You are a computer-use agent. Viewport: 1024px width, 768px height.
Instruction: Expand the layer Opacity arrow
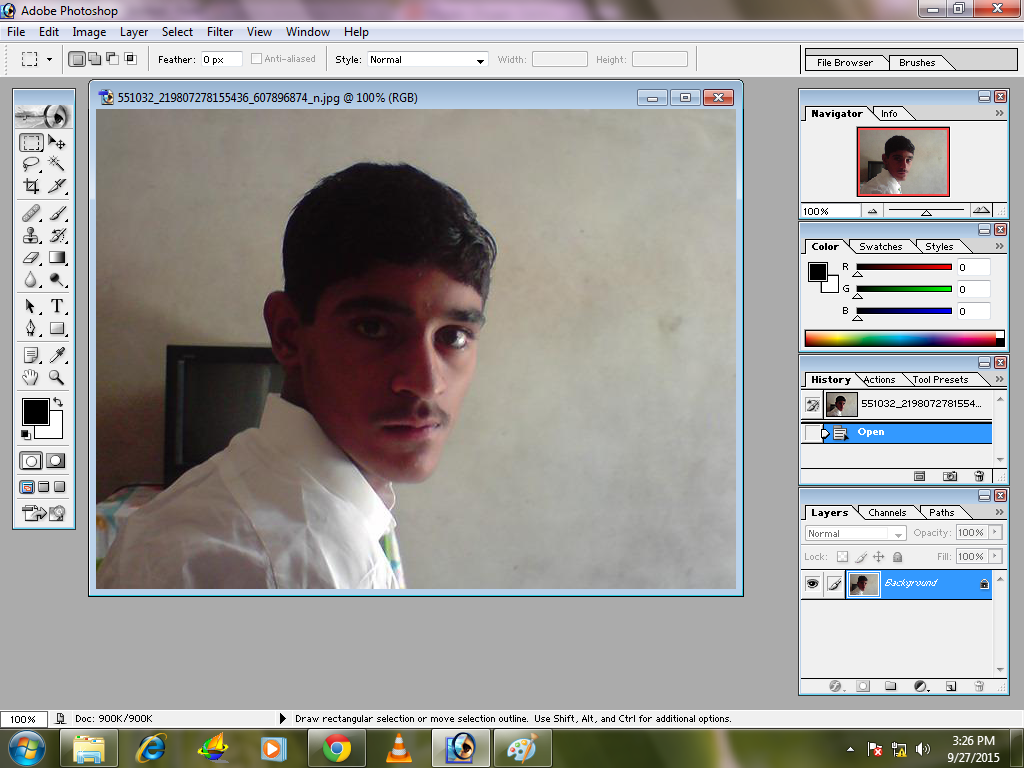tap(996, 533)
